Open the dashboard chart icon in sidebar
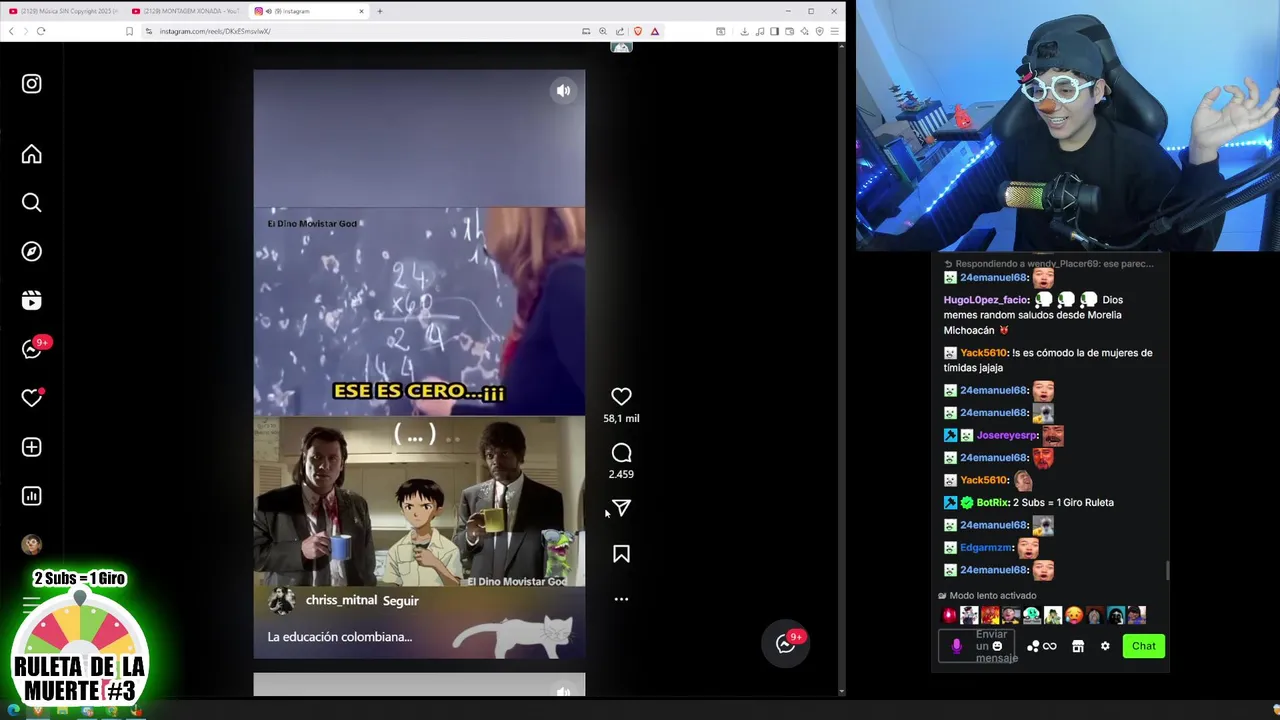Image resolution: width=1280 pixels, height=720 pixels. point(32,496)
